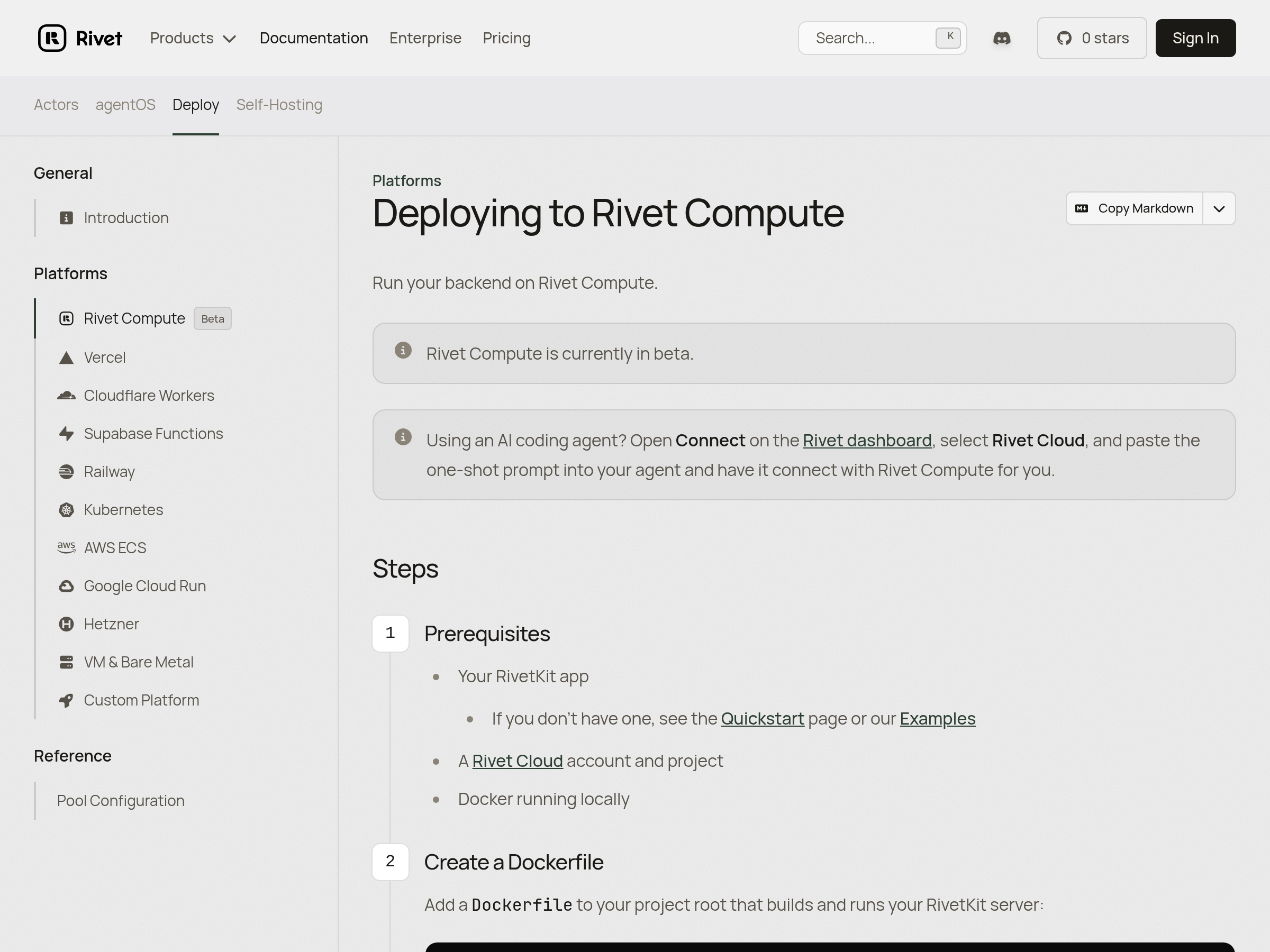Click the info icon in AI coding agent notice

click(x=403, y=437)
